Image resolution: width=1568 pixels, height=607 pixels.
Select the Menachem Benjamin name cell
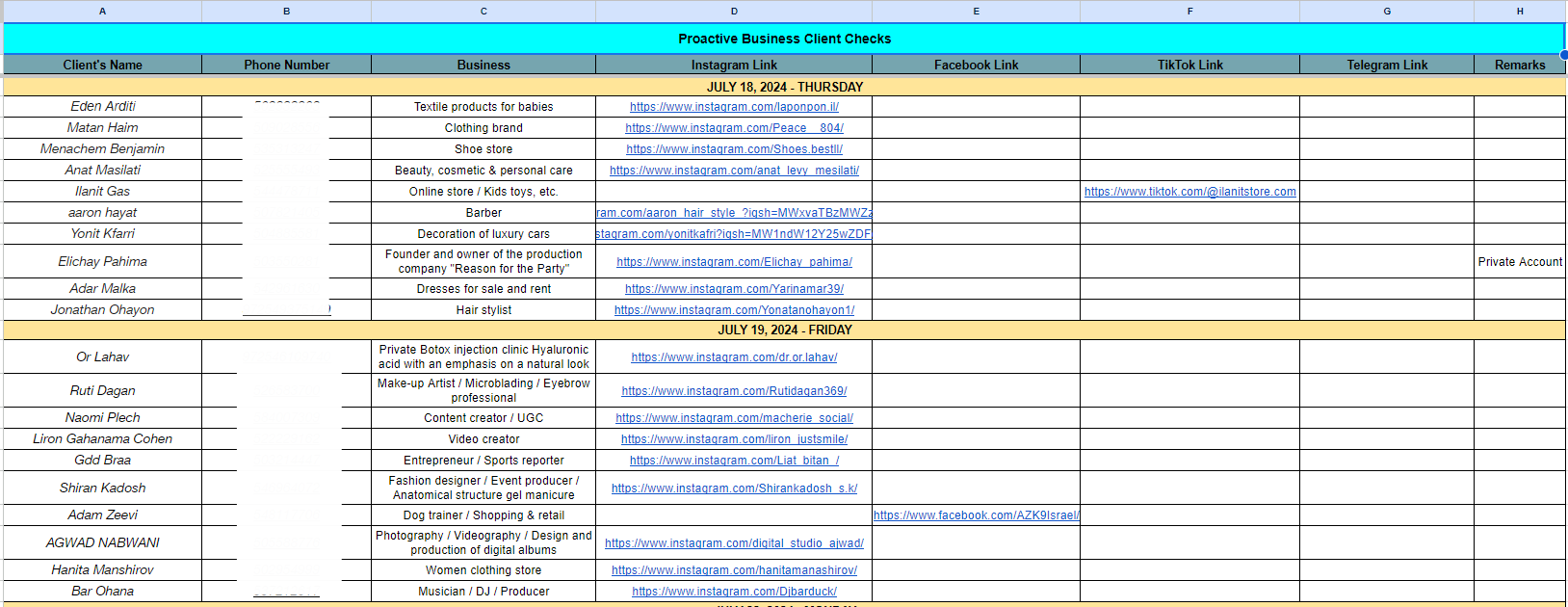(103, 148)
